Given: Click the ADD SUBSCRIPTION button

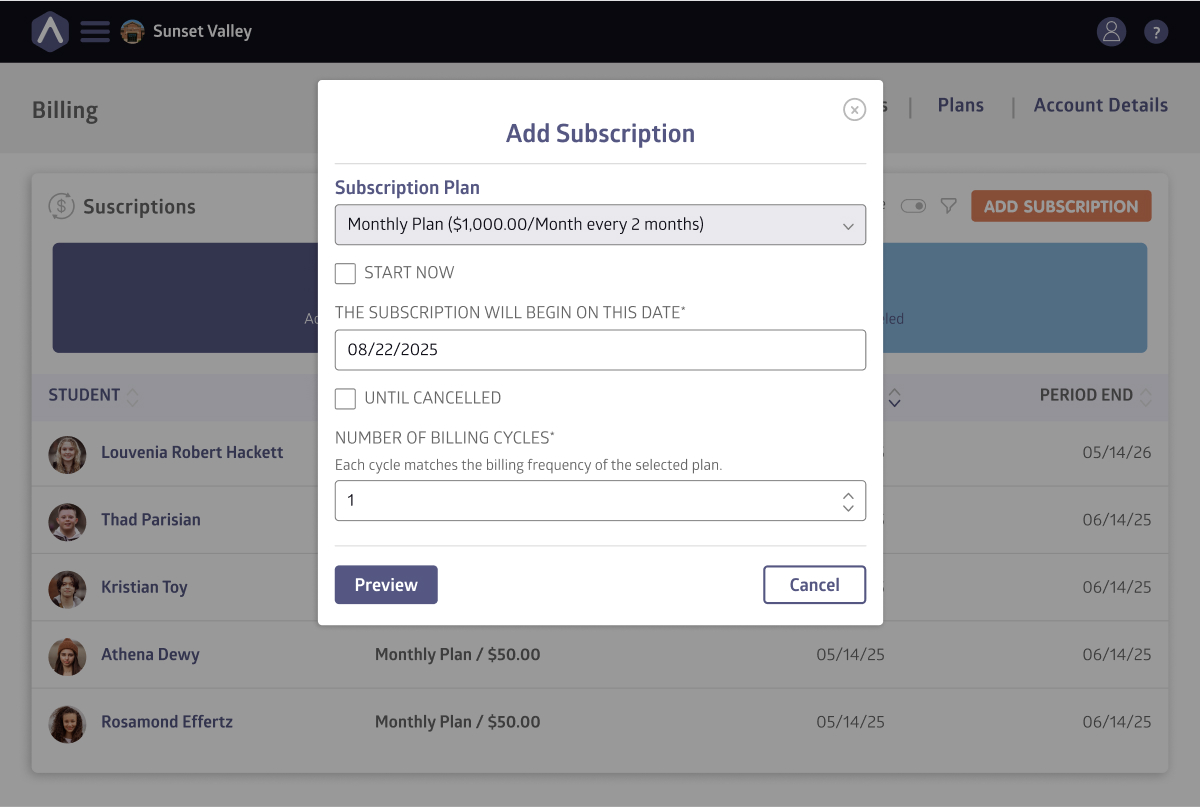Looking at the screenshot, I should (x=1061, y=206).
